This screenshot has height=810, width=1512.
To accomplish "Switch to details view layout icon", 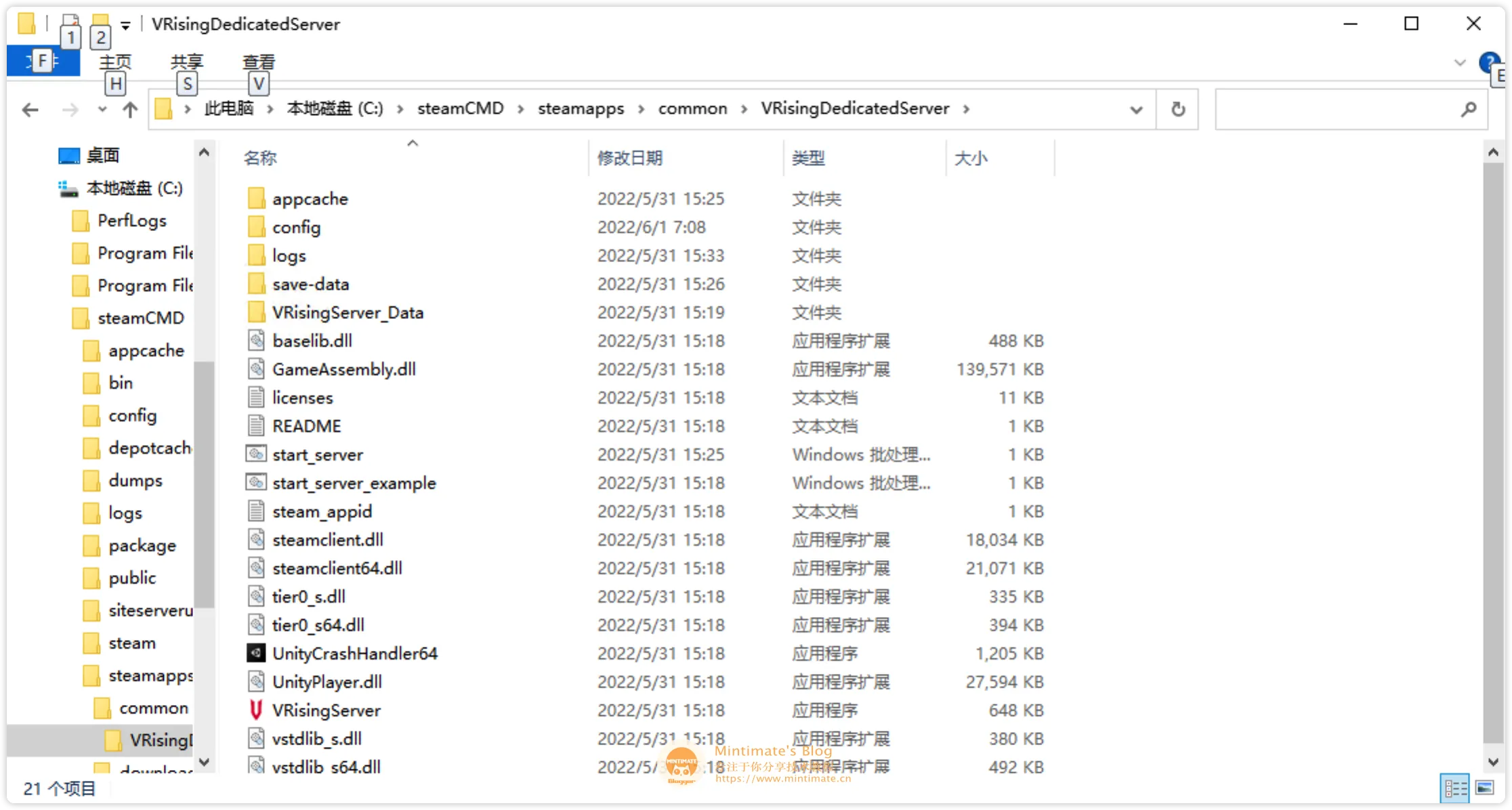I will click(x=1455, y=788).
